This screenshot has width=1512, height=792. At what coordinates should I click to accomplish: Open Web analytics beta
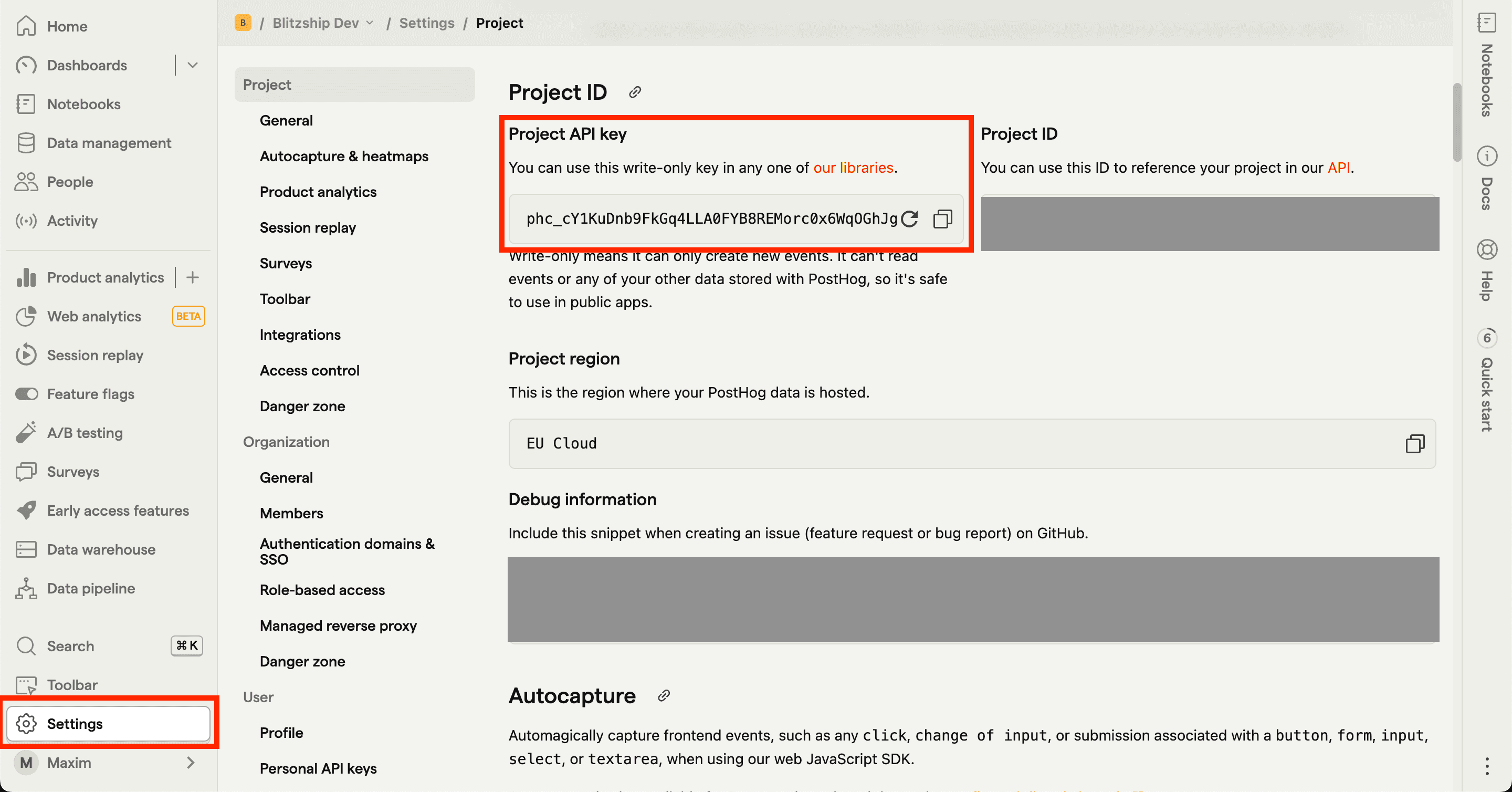[94, 317]
